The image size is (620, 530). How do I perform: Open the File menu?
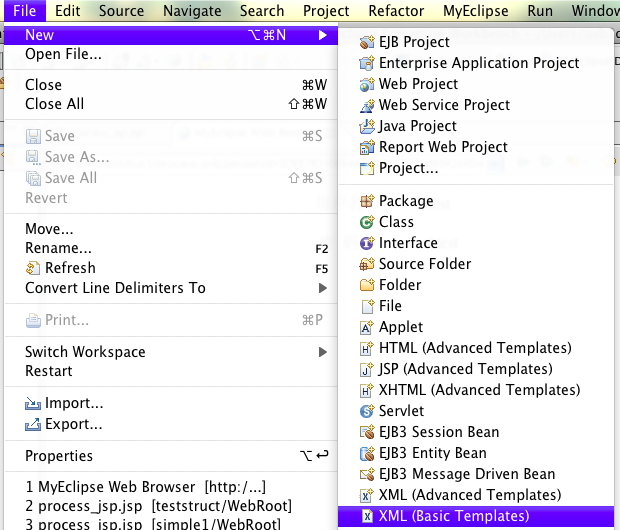click(25, 11)
